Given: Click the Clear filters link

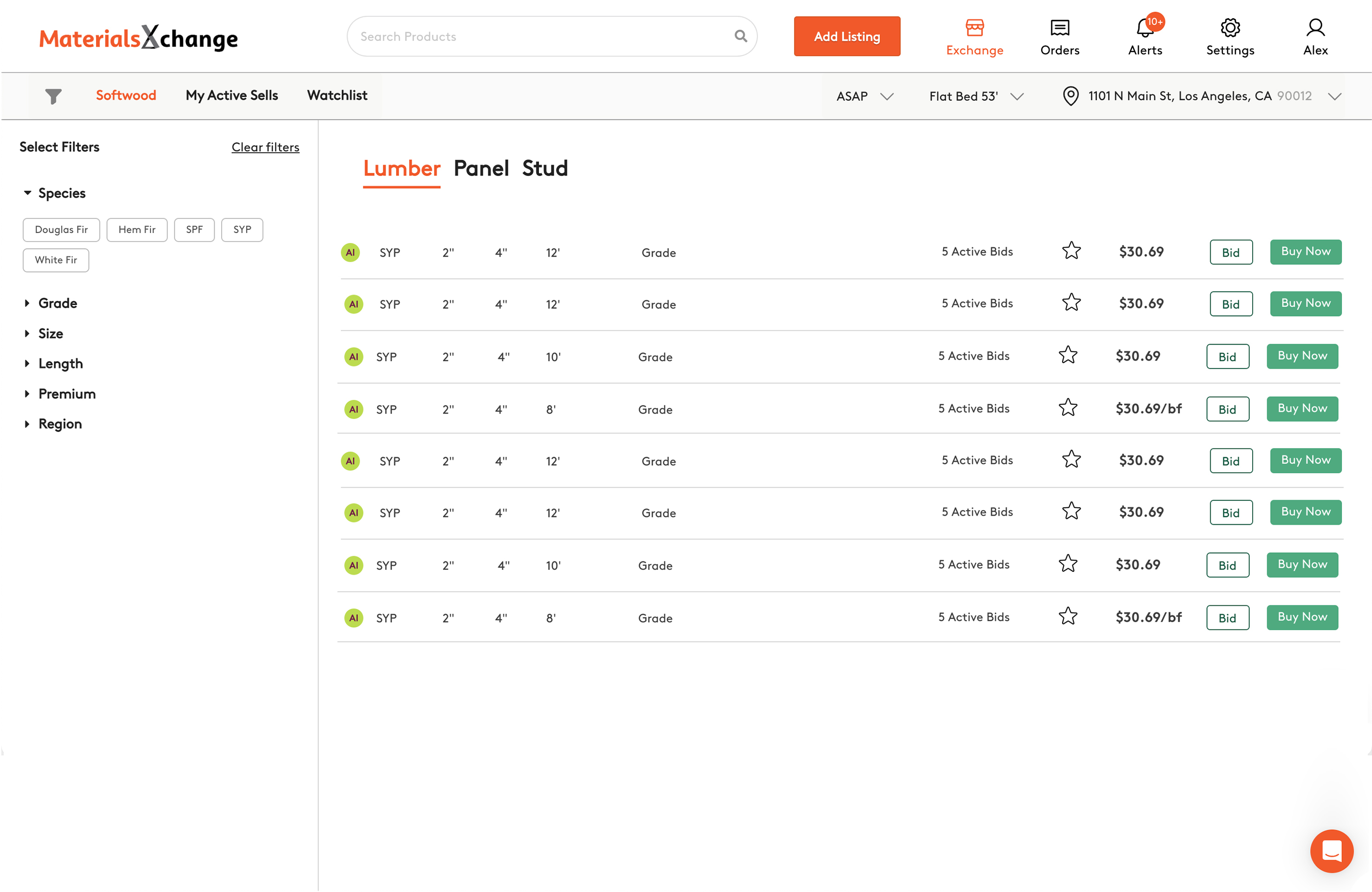Looking at the screenshot, I should 265,147.
